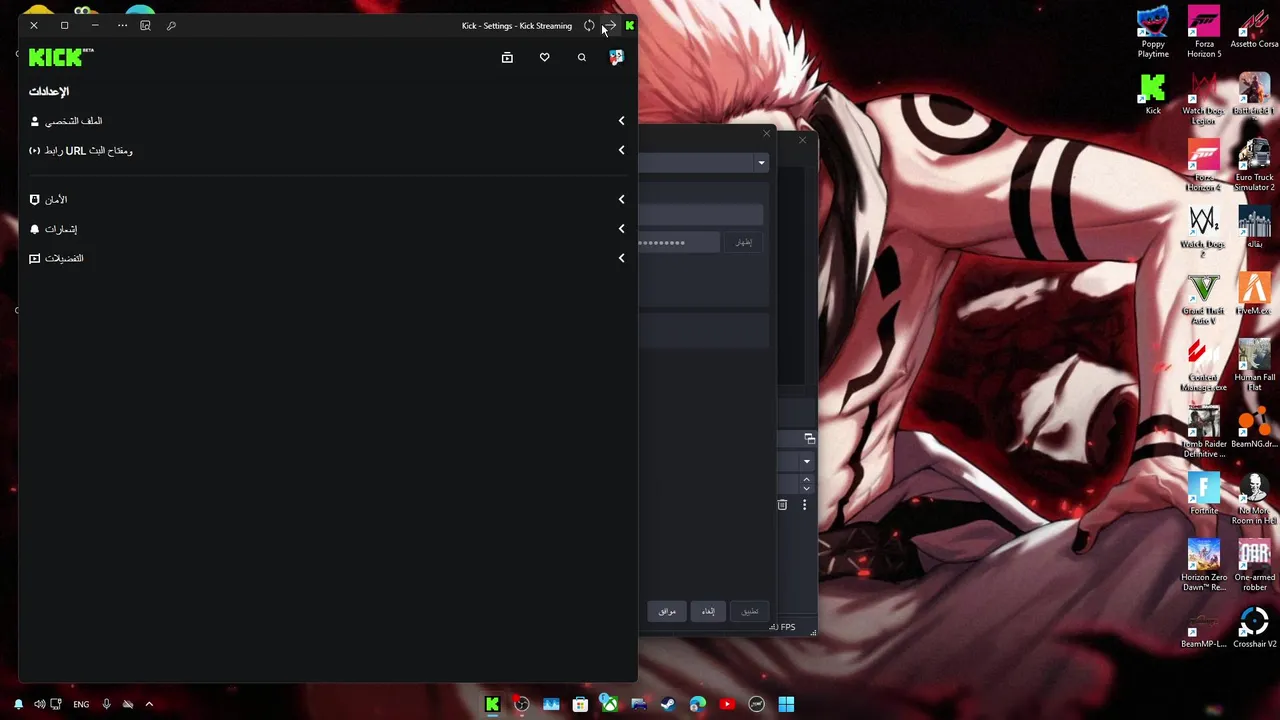Click the key password icon in title bar
This screenshot has width=1280, height=720.
coord(171,26)
